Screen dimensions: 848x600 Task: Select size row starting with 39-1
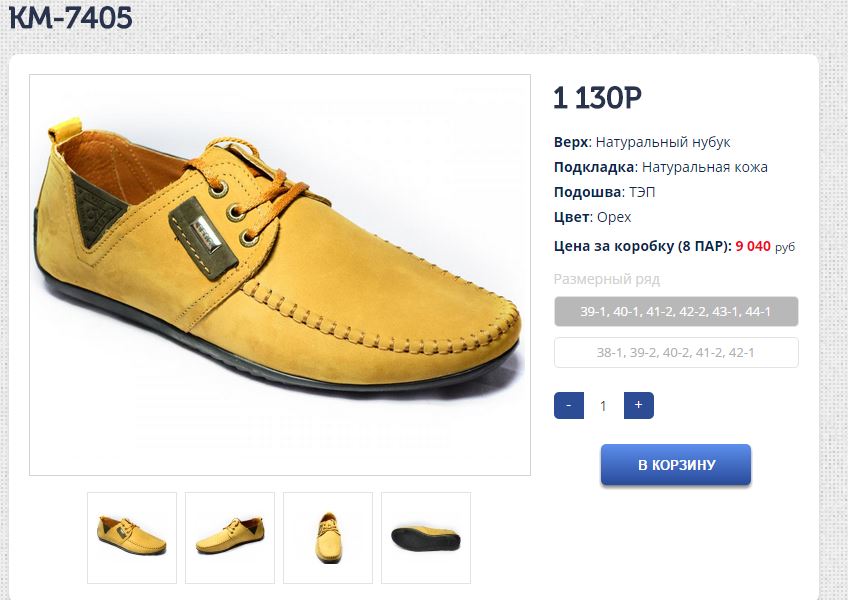pyautogui.click(x=676, y=312)
